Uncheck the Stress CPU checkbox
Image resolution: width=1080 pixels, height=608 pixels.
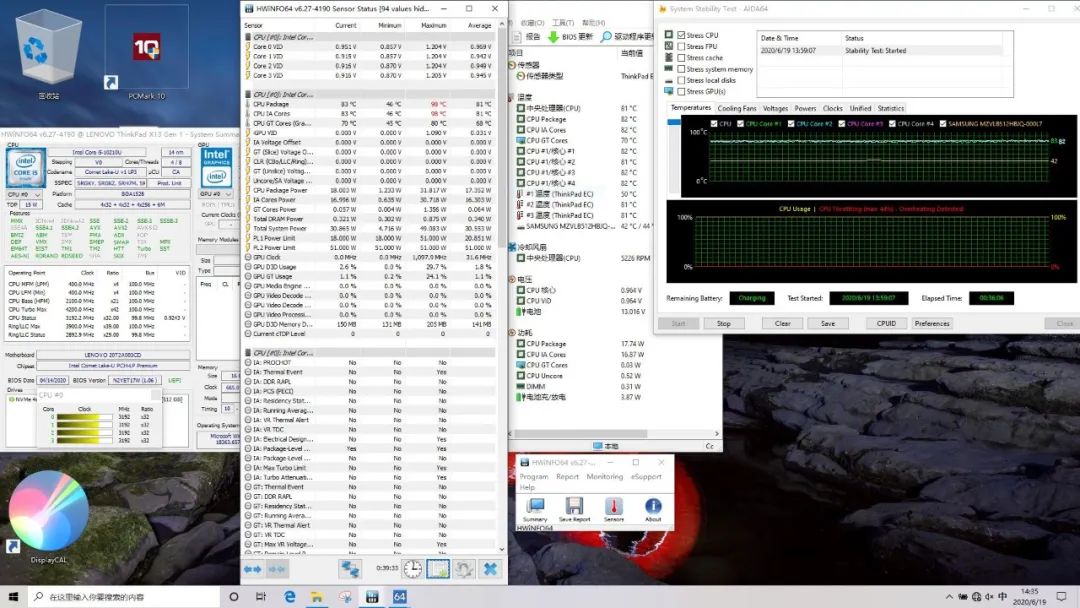click(x=681, y=35)
